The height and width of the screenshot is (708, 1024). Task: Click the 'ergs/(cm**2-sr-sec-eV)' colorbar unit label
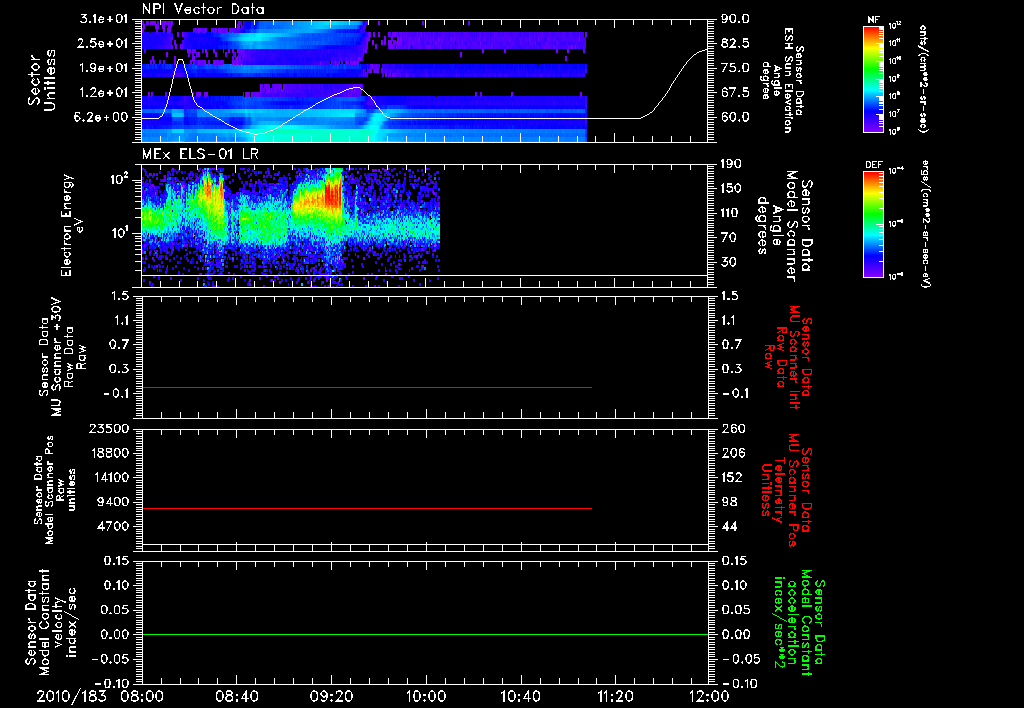[x=925, y=224]
